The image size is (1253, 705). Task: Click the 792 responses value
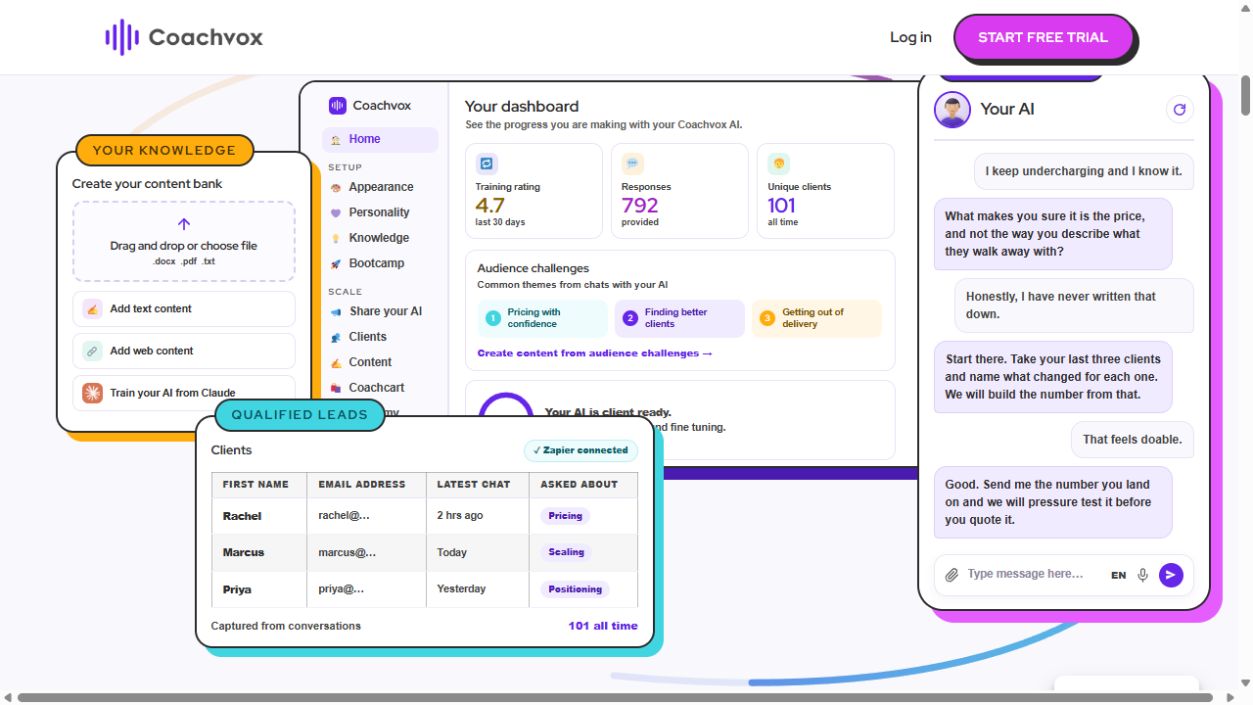point(640,205)
